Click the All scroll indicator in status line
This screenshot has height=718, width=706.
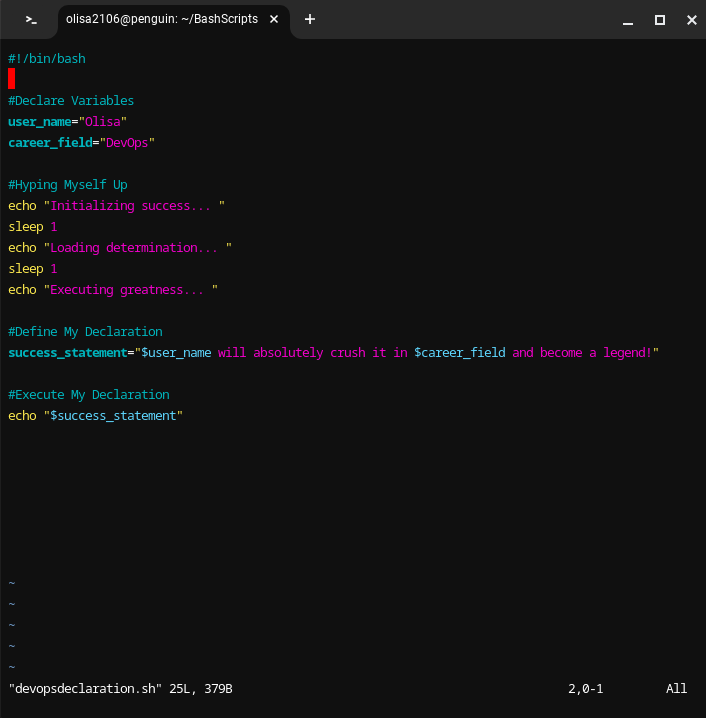(x=676, y=689)
